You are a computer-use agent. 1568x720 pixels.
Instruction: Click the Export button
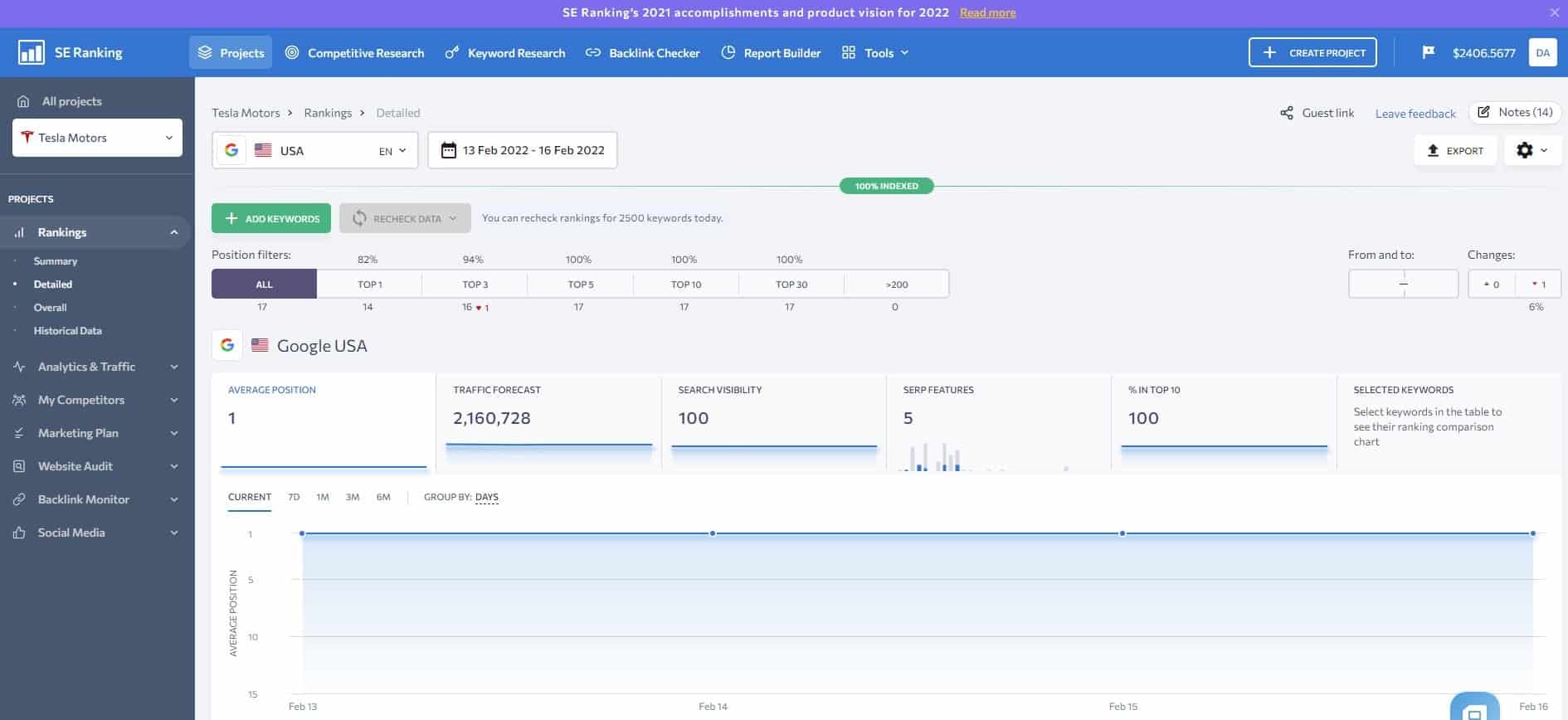point(1455,150)
